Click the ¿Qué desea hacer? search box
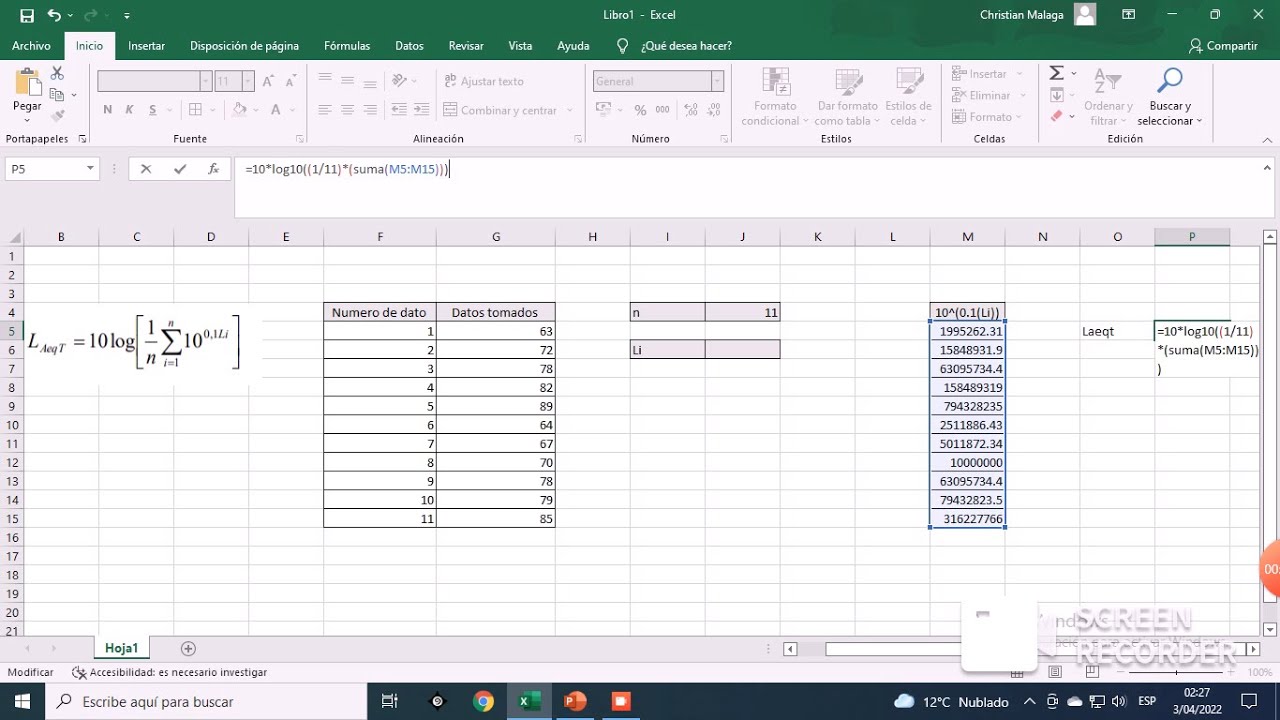 pos(675,46)
